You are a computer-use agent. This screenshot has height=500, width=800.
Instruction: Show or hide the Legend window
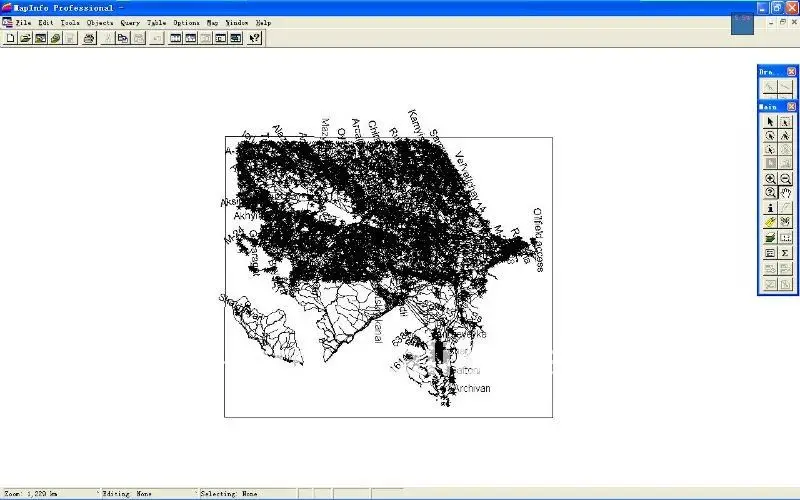click(x=770, y=253)
